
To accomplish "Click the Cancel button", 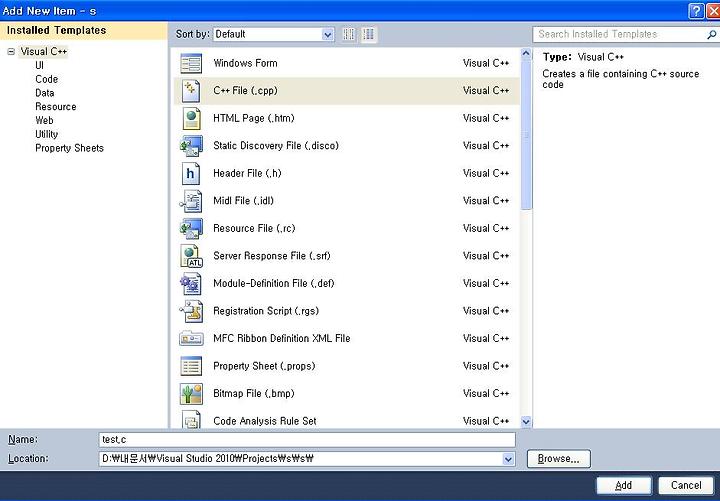I will pyautogui.click(x=686, y=485).
